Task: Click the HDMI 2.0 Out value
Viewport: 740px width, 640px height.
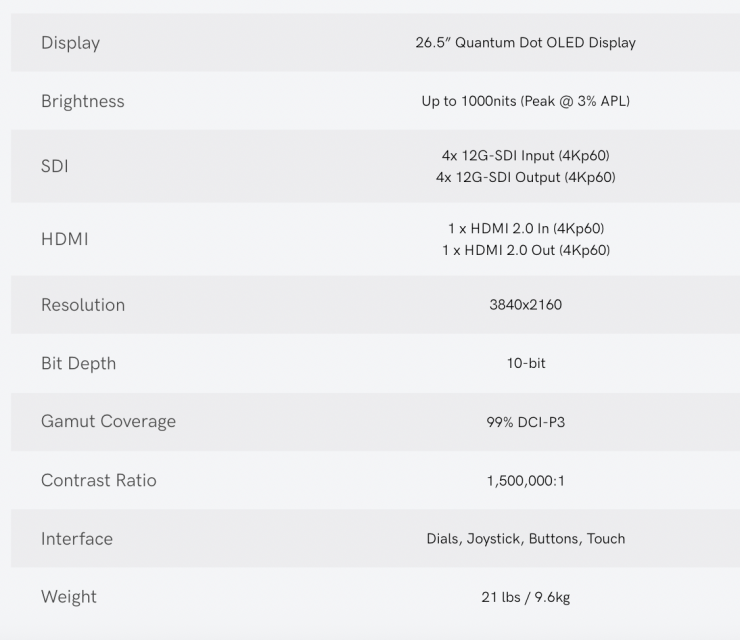Action: pyautogui.click(x=525, y=250)
